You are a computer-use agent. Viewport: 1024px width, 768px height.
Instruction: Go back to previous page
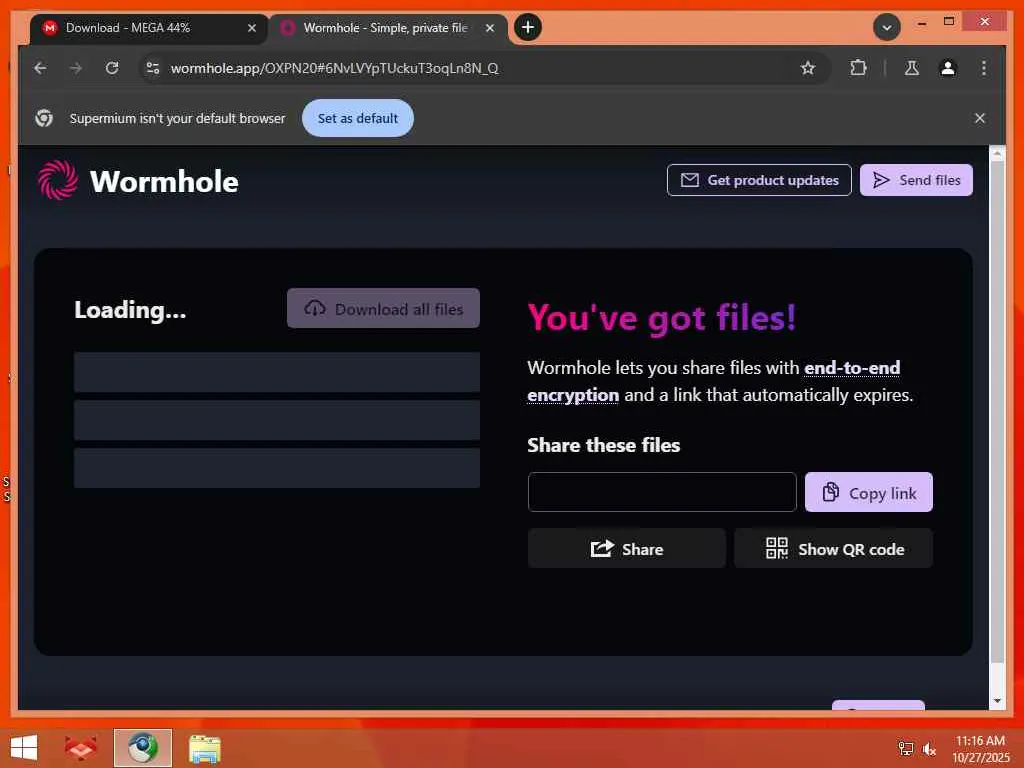click(40, 68)
